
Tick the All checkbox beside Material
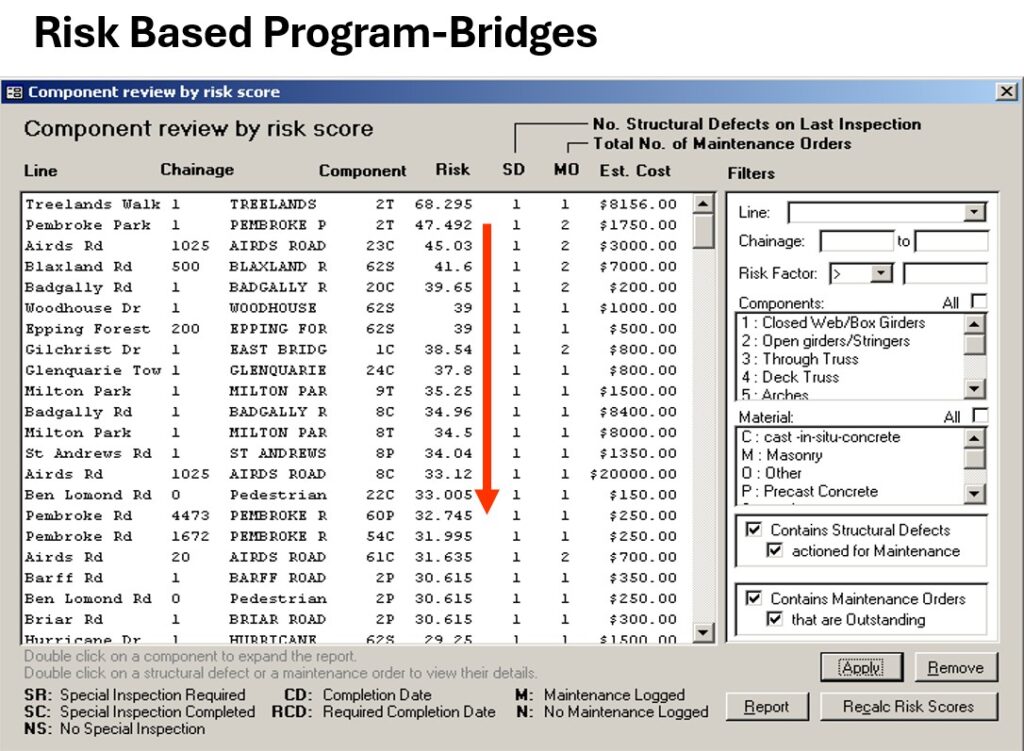(x=980, y=415)
